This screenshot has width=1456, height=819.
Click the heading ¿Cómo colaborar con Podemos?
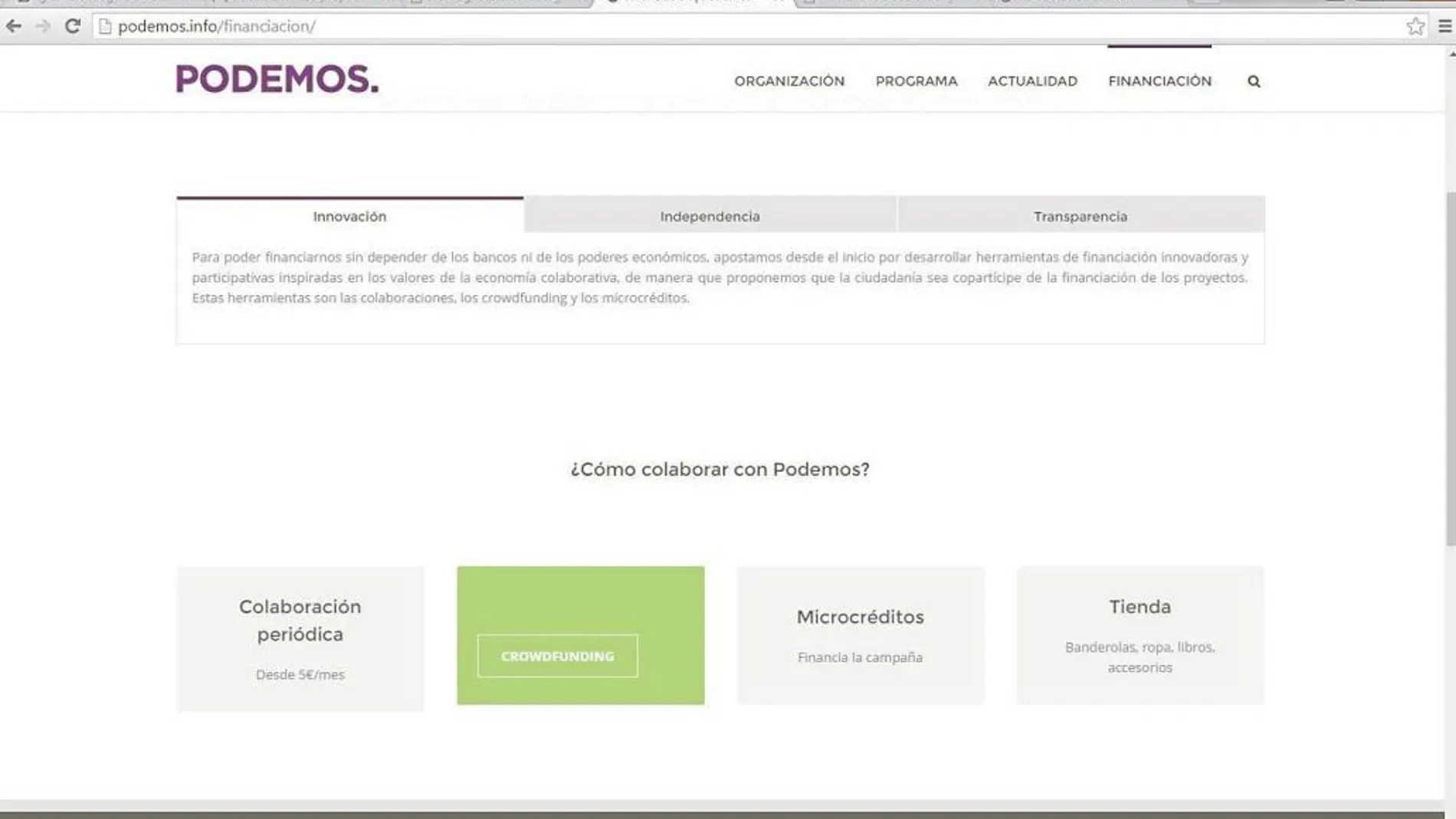(x=720, y=469)
